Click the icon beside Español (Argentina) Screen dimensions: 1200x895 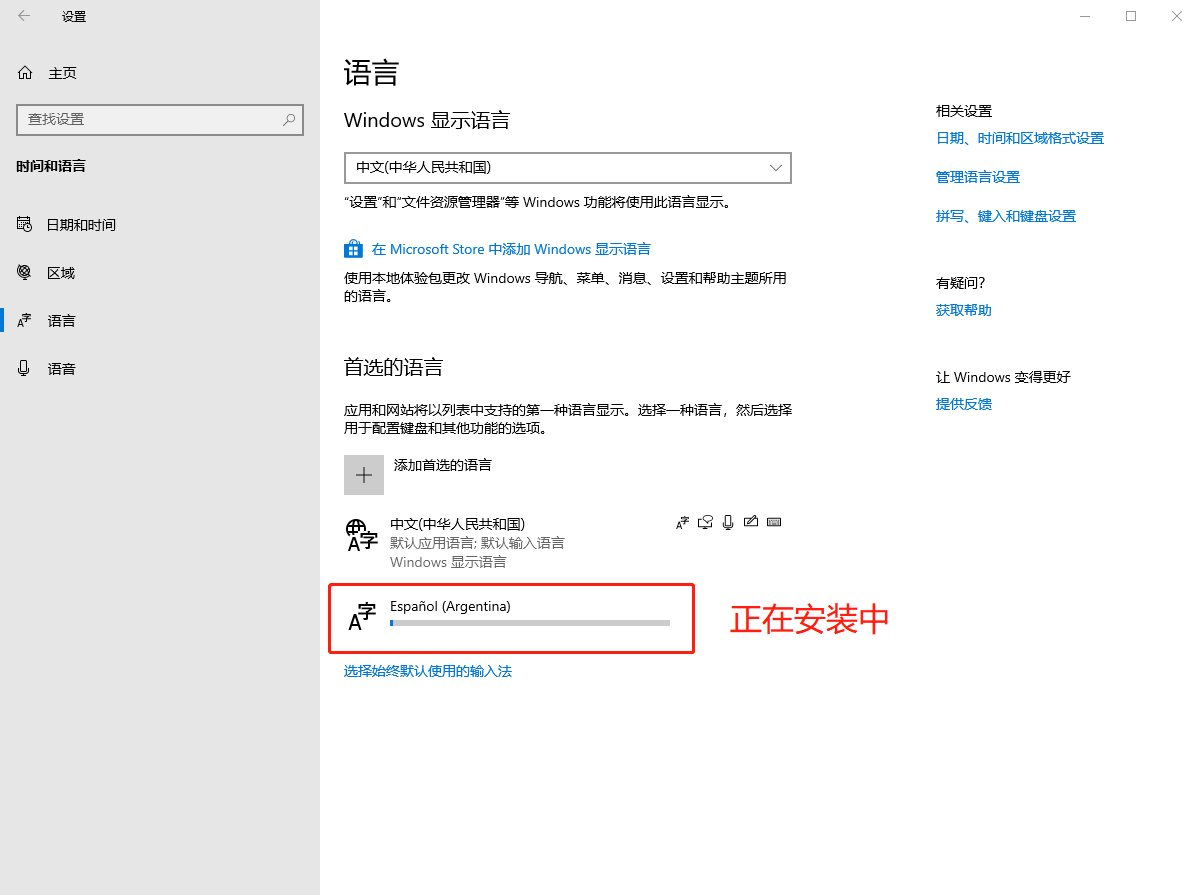pos(362,617)
